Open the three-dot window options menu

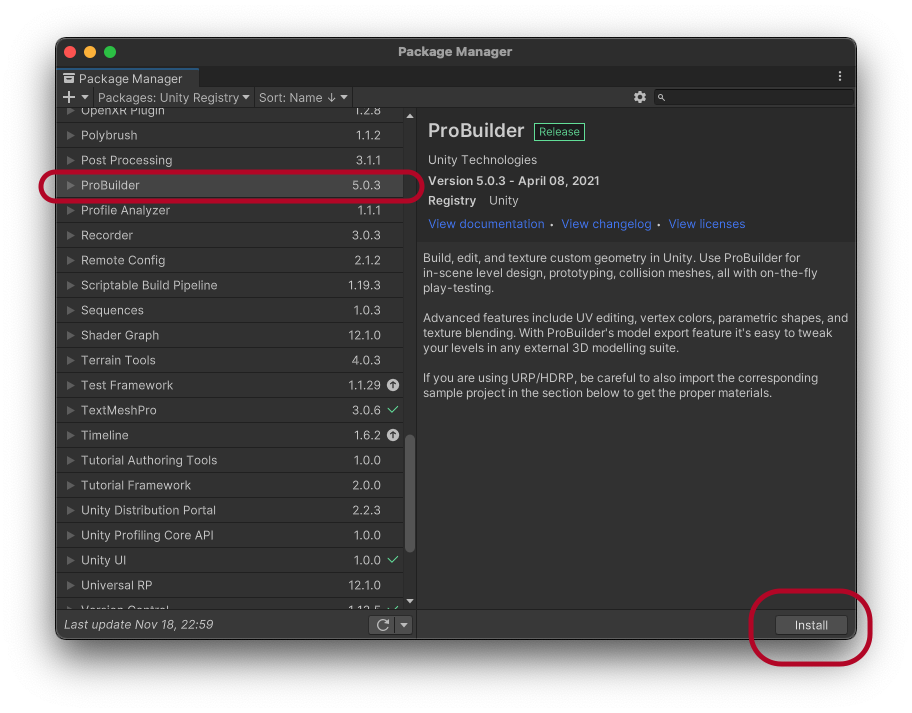pos(839,76)
